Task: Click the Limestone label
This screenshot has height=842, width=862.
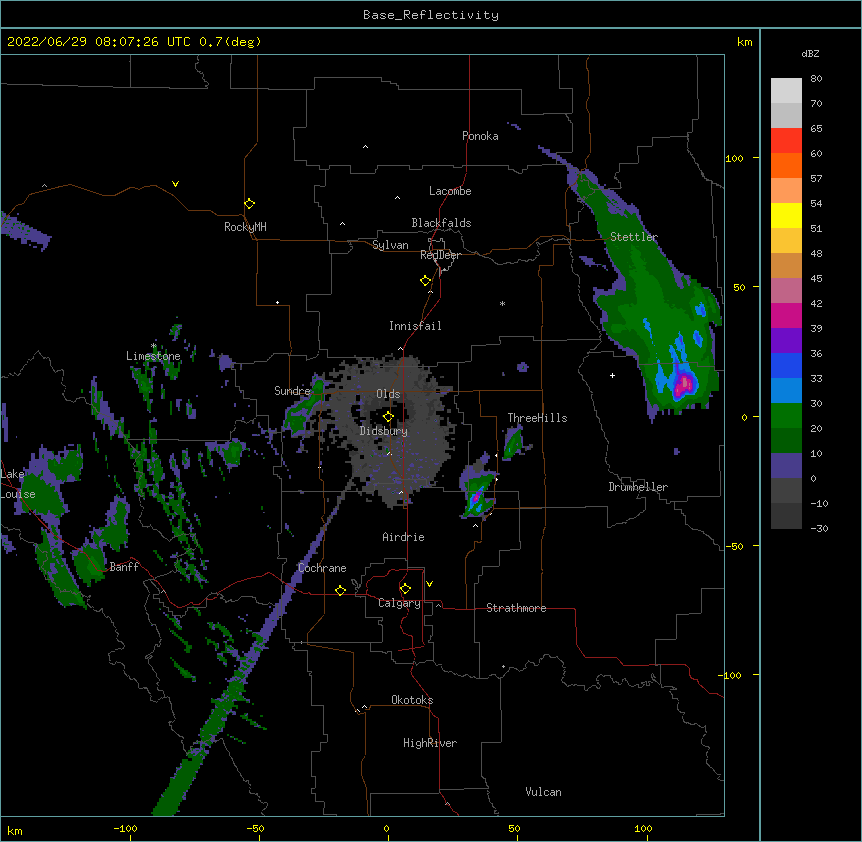Action: click(153, 356)
